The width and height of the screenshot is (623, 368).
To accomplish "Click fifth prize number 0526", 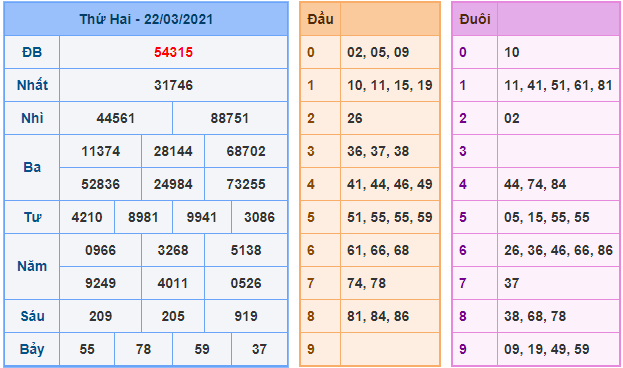I will [246, 283].
